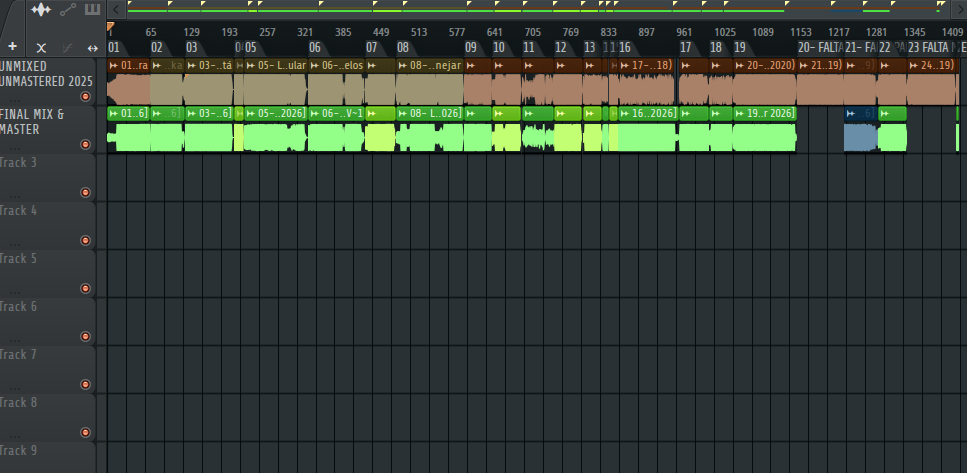Open clip menu icon of green '01..6]' clip
This screenshot has width=967, height=473.
click(x=113, y=113)
